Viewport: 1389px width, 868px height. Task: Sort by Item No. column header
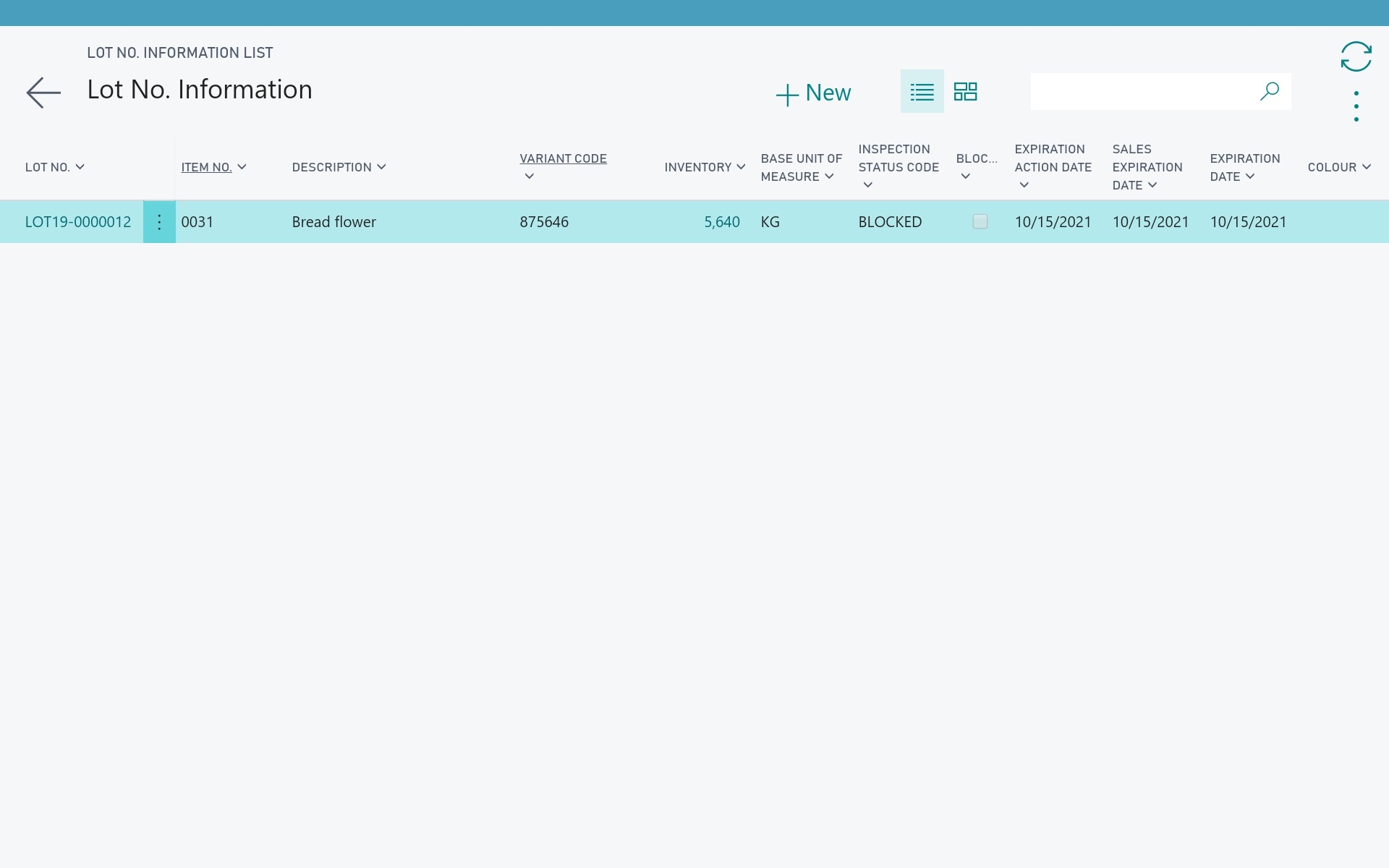(206, 167)
